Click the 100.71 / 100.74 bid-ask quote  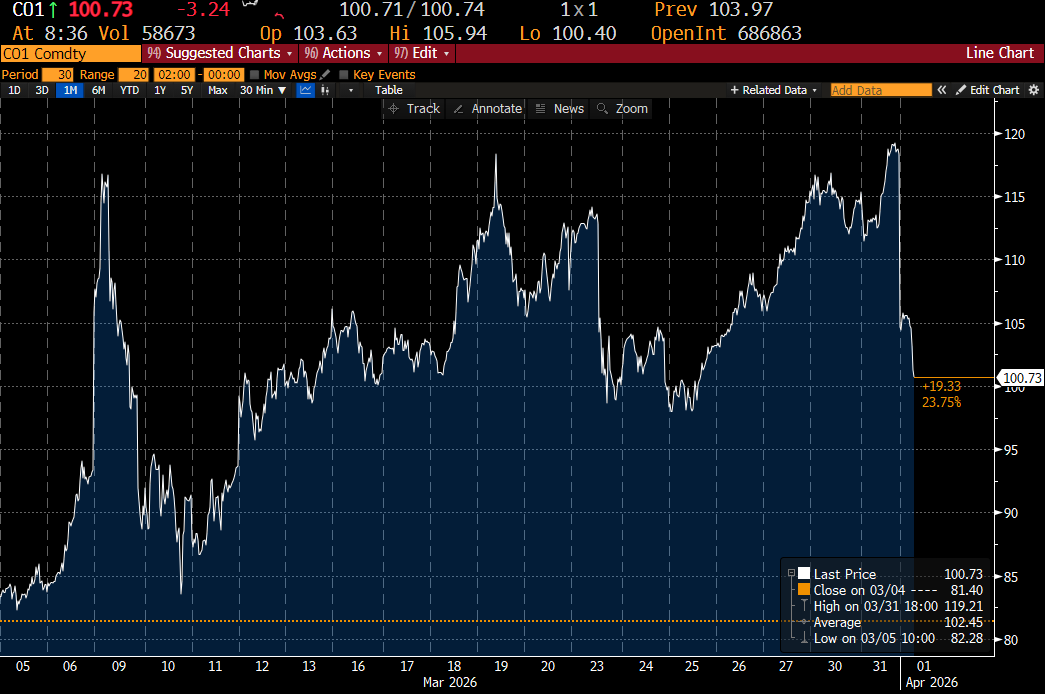coord(412,10)
